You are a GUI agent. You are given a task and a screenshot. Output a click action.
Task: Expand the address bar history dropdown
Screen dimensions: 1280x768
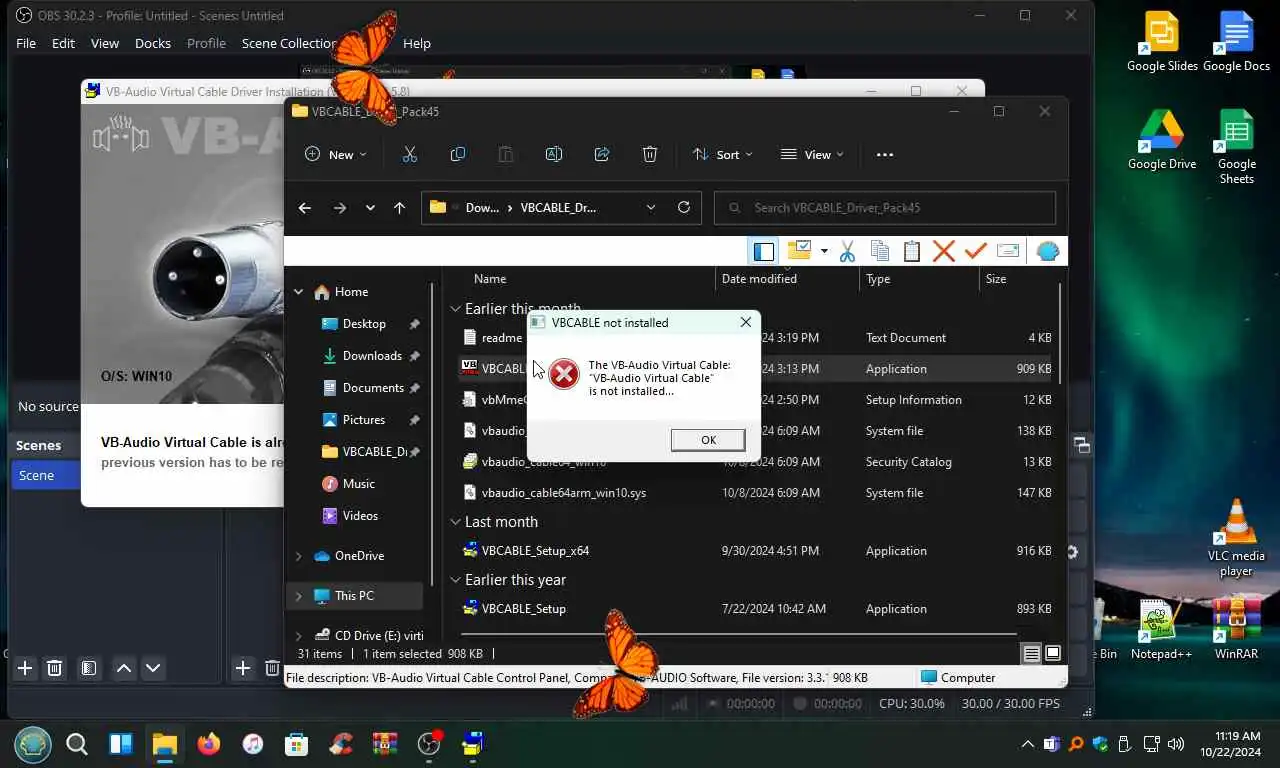[651, 208]
